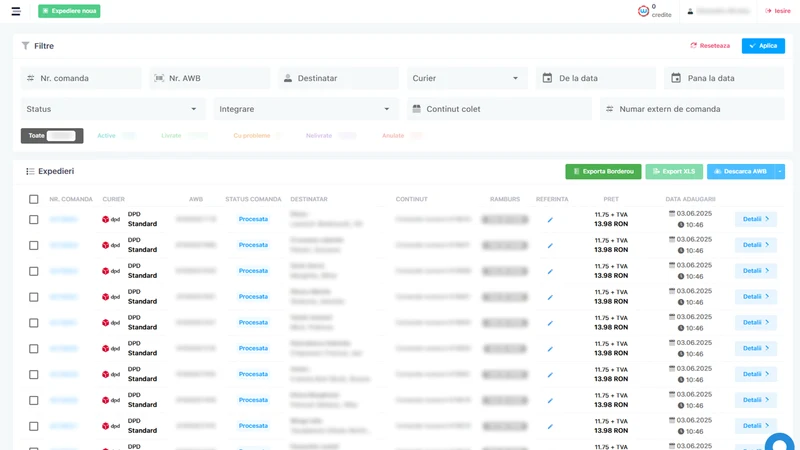Select the Toate filter tab
800x450 pixels.
coord(52,136)
